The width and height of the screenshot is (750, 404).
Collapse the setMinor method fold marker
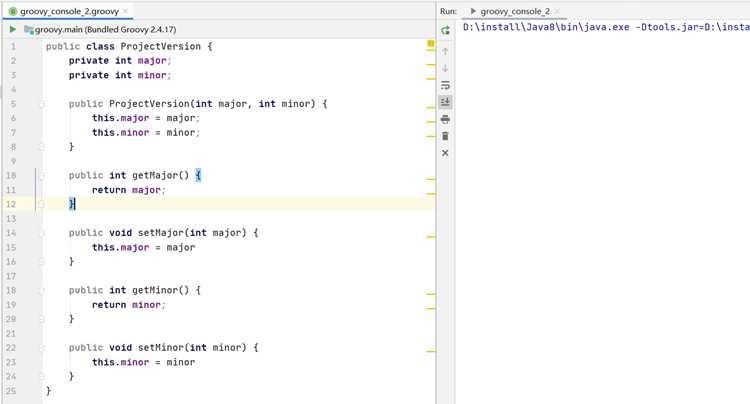click(x=42, y=348)
